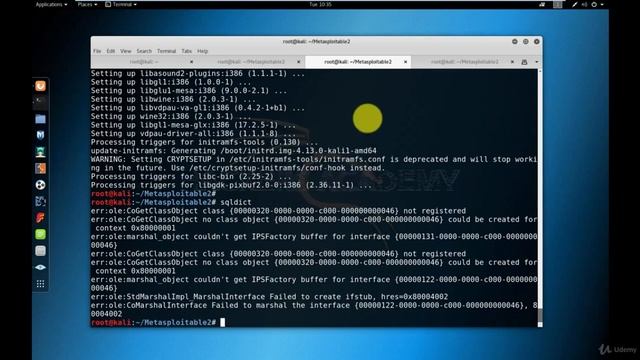
Task: Click 'CoMarshalInterface Failed to marshal' error line
Action: tap(314, 309)
